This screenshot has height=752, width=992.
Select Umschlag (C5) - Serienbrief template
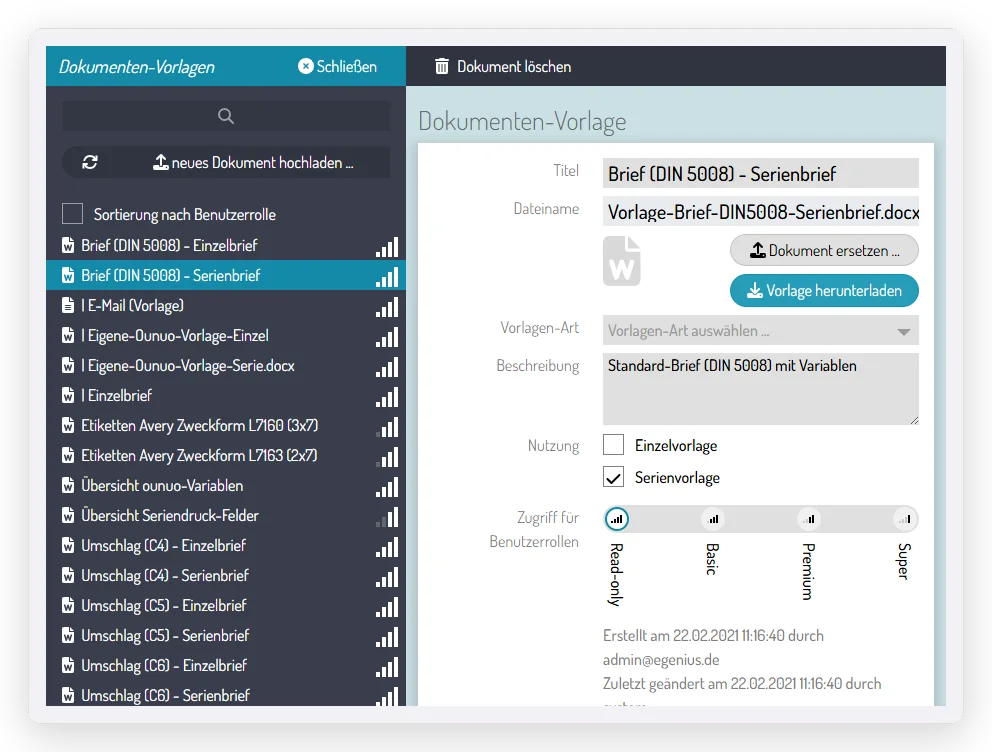(x=226, y=636)
